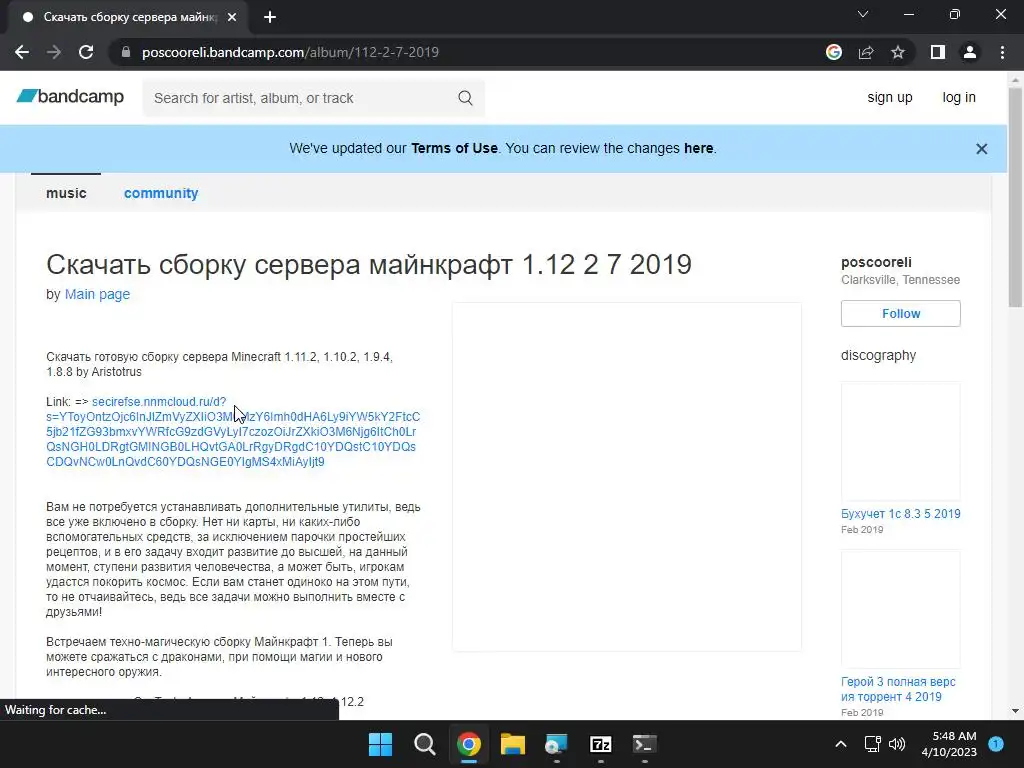Follow poscooreli
The height and width of the screenshot is (768, 1024).
(x=901, y=313)
